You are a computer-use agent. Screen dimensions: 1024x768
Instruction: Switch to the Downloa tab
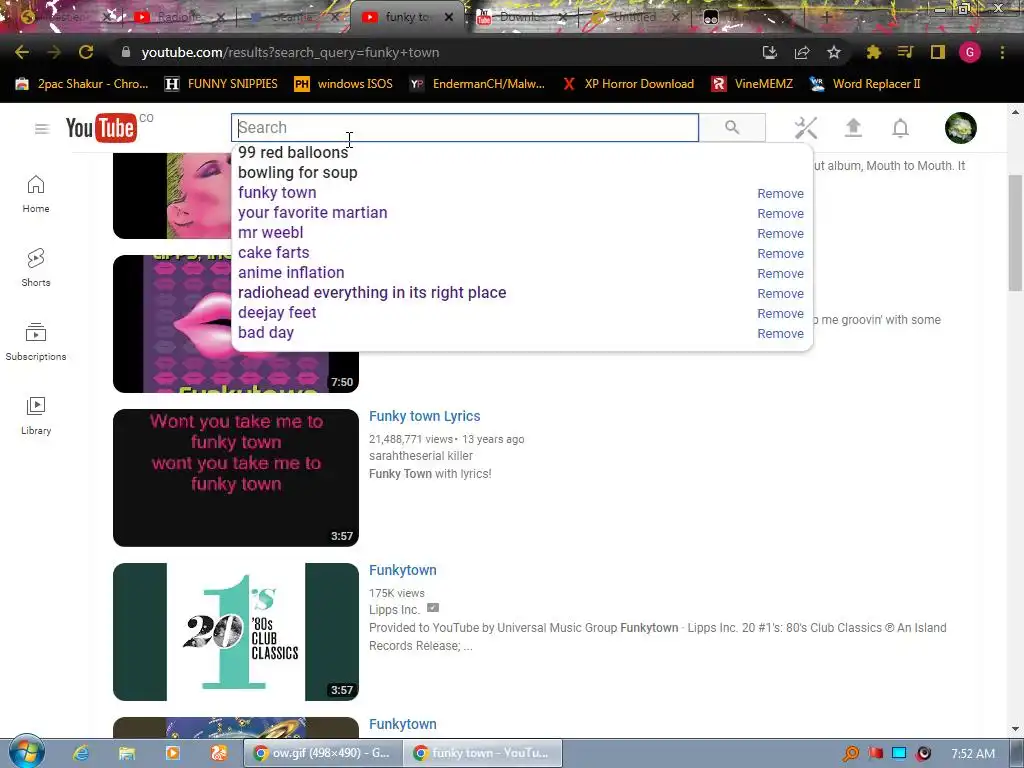point(521,17)
